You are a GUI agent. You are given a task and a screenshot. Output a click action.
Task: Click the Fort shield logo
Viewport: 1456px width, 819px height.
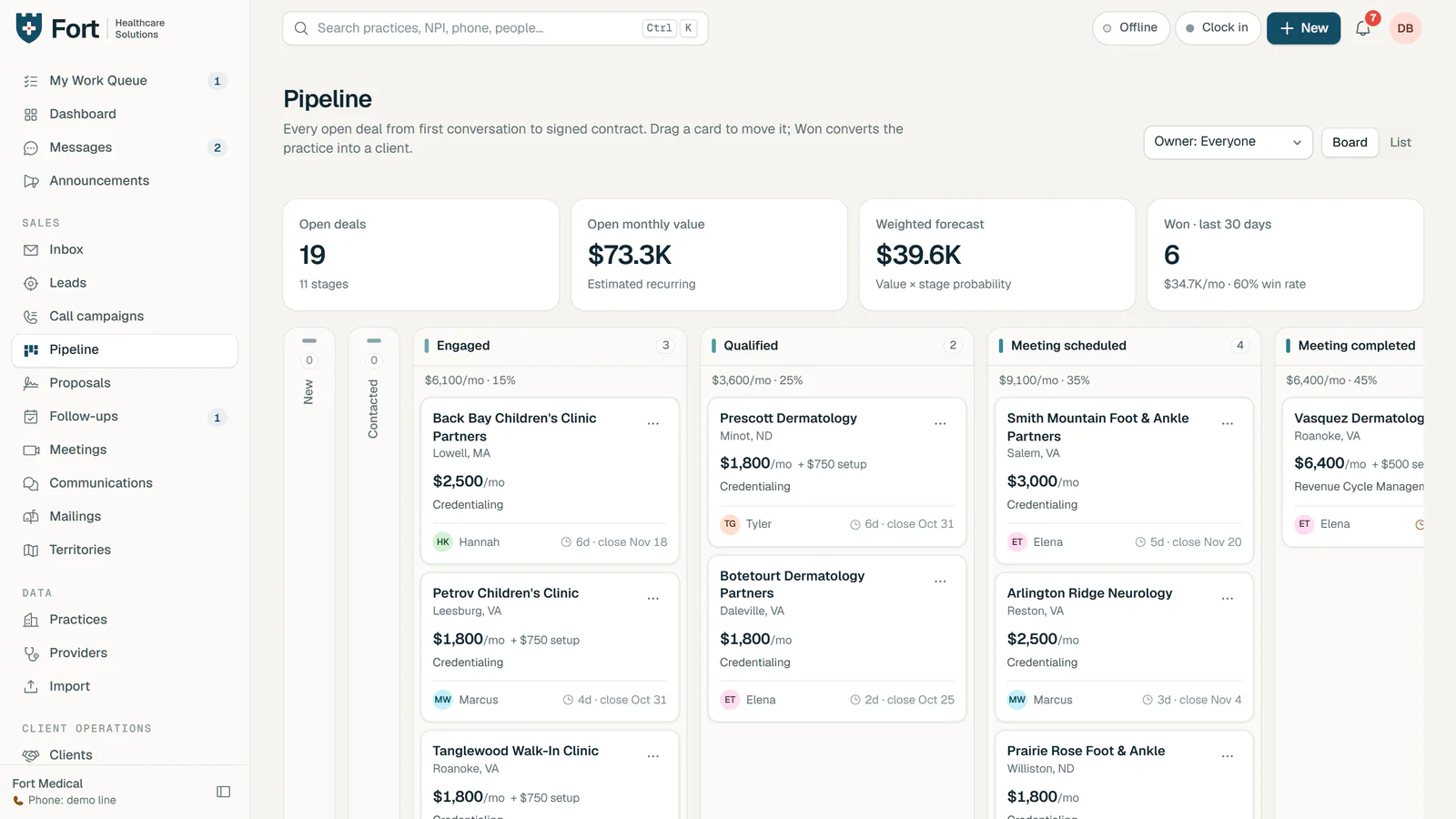click(29, 28)
